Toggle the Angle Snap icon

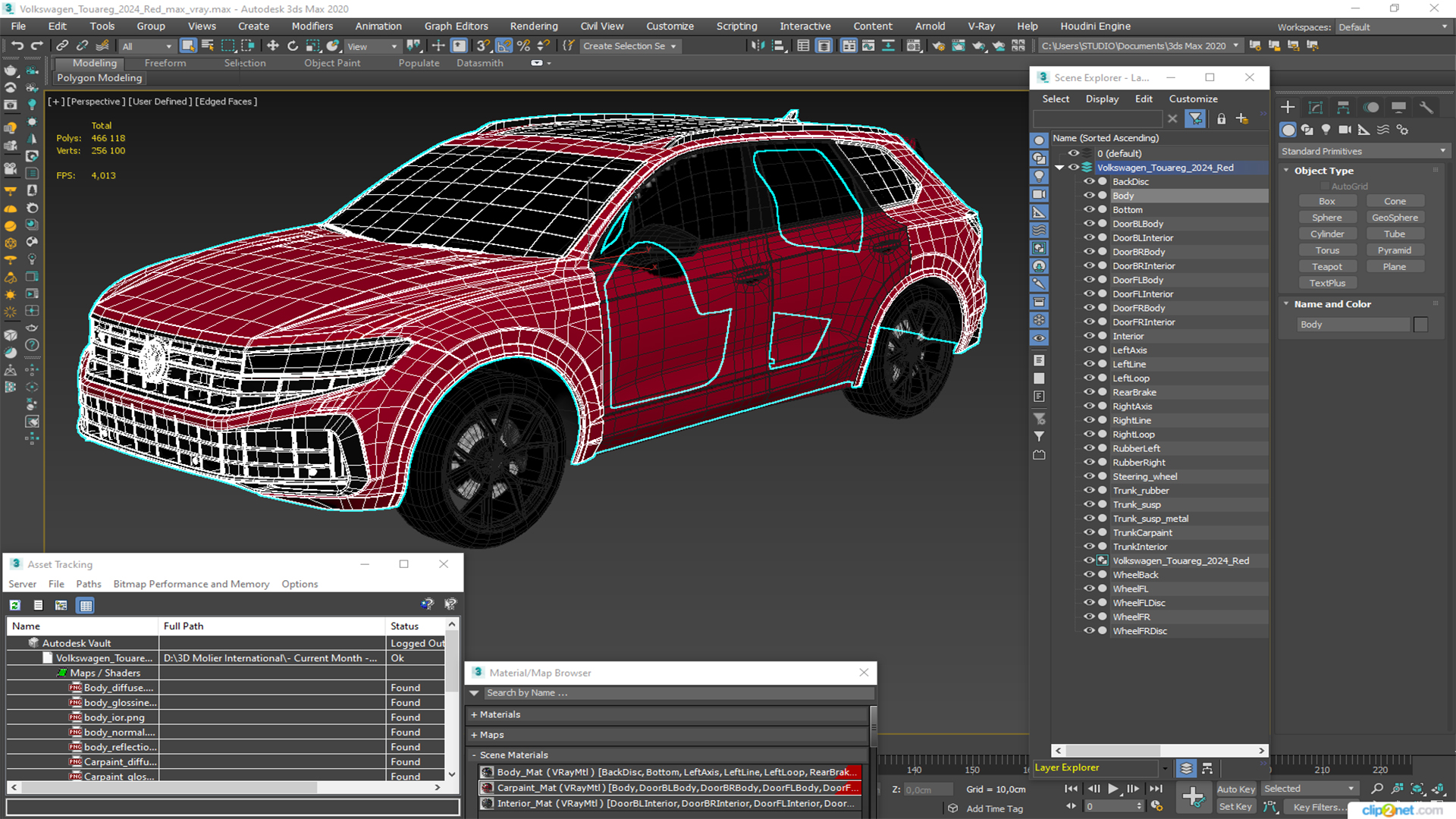tap(504, 46)
